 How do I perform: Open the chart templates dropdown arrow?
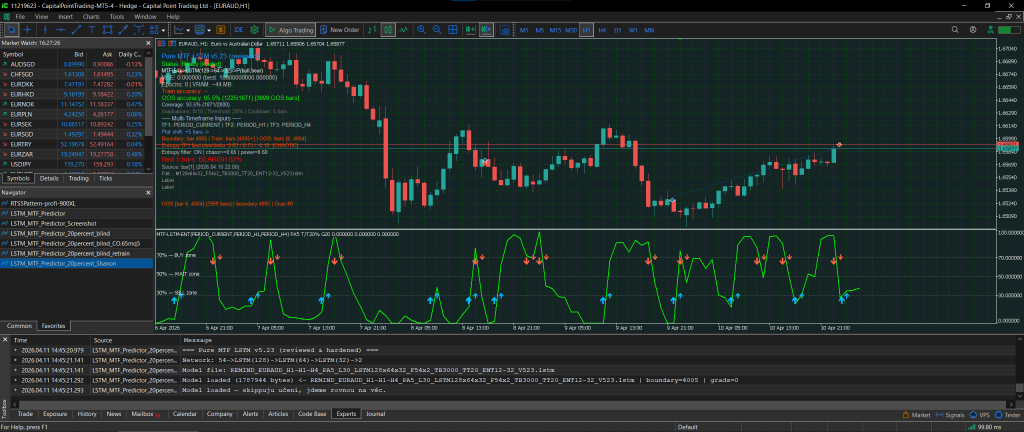208,30
